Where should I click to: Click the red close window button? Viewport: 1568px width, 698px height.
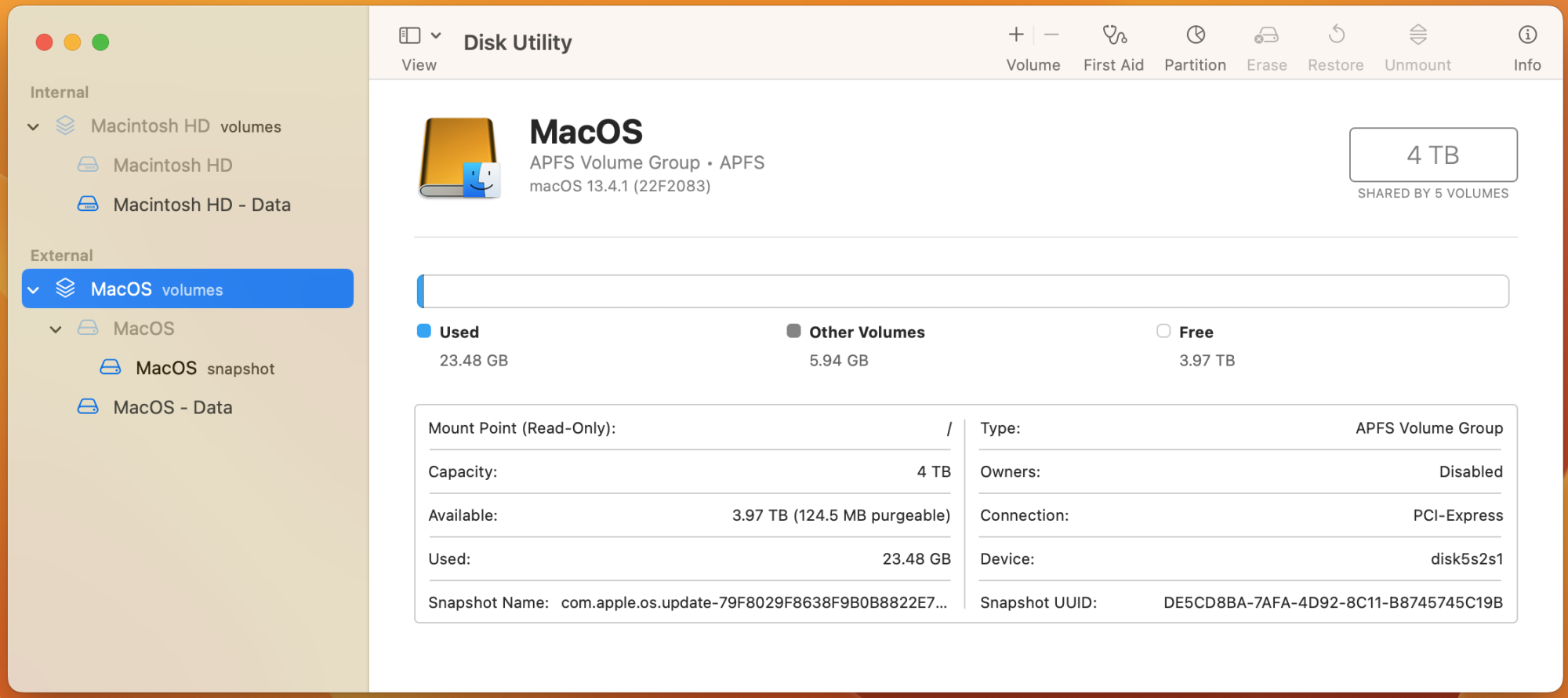45,42
